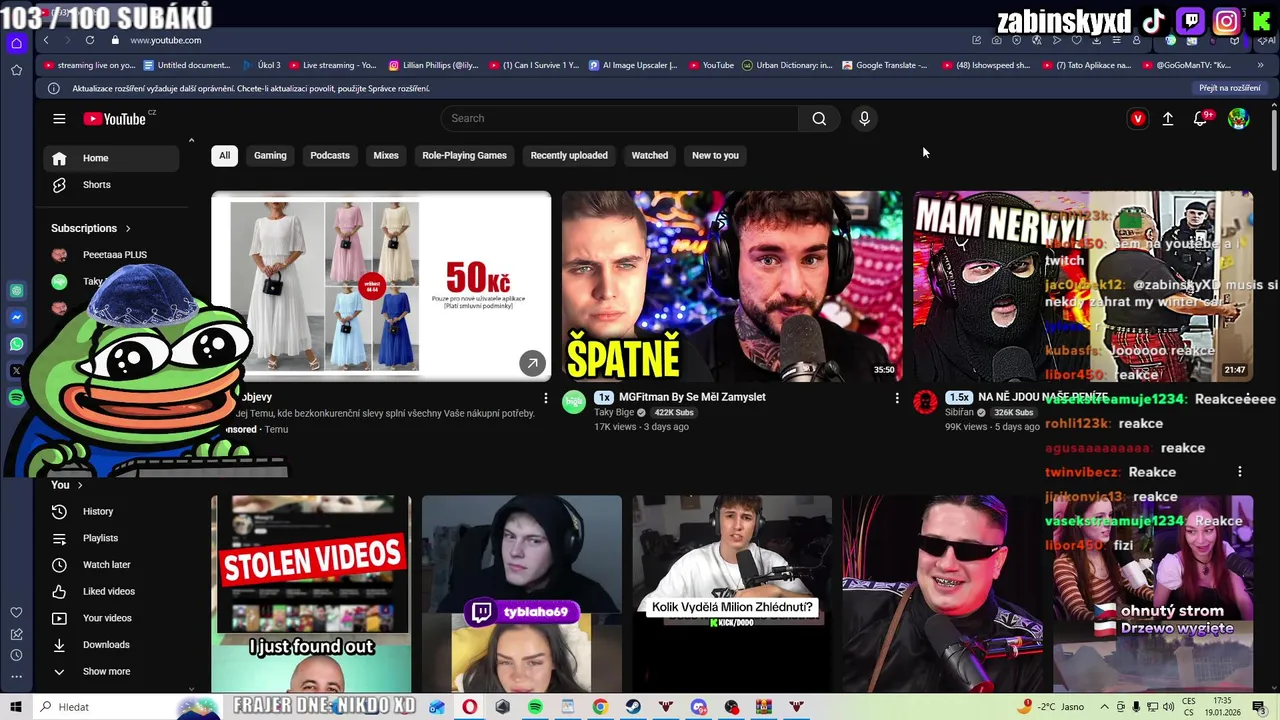
Task: Open the 'MGFitman By Se Měl Zamyslet' title
Action: [x=692, y=397]
